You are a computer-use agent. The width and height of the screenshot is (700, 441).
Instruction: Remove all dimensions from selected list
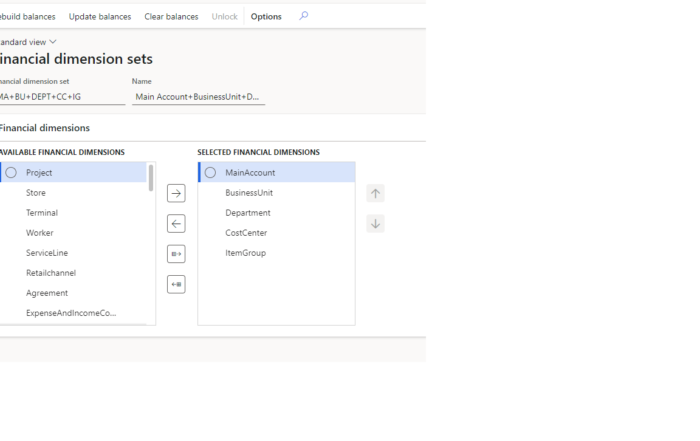[x=176, y=284]
